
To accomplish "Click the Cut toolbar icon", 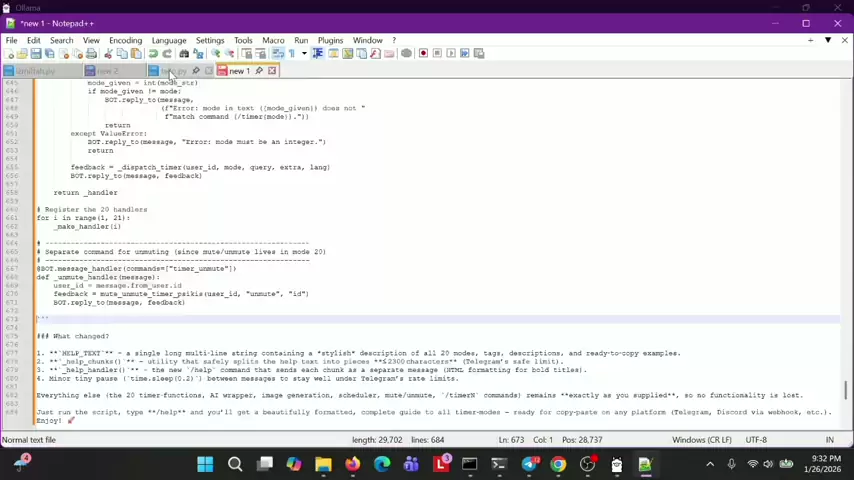I will click(108, 53).
